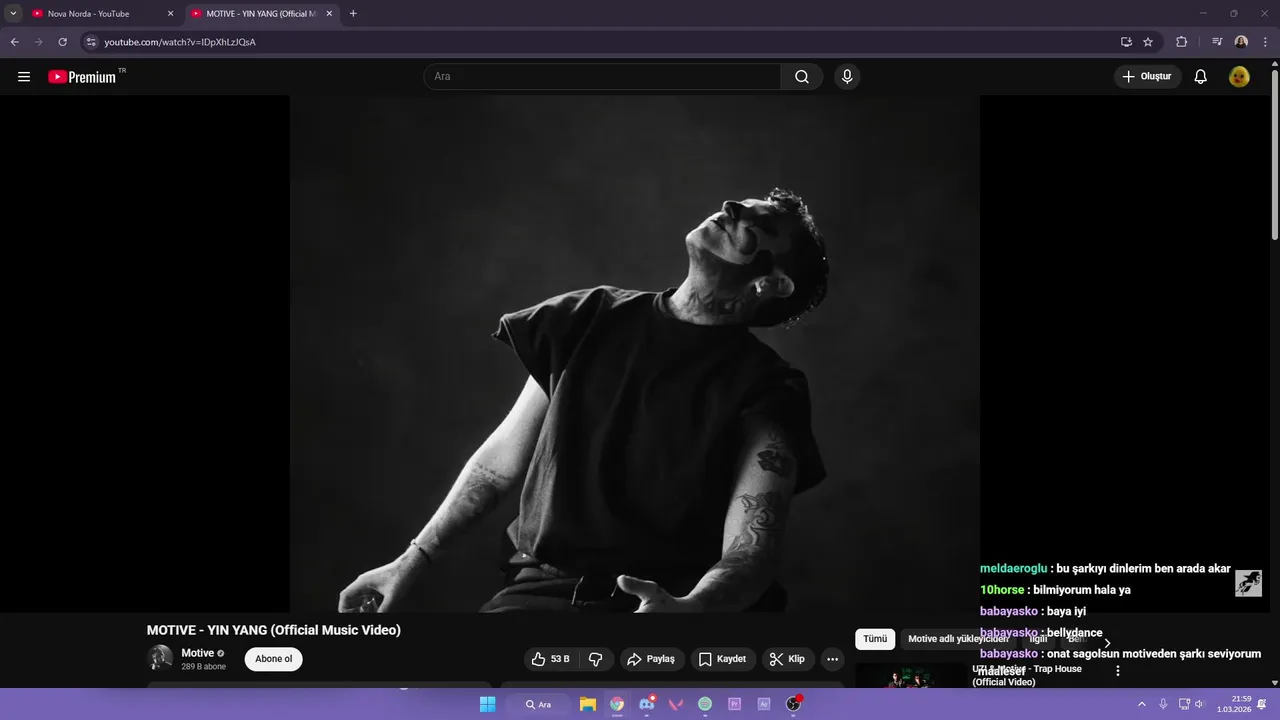The width and height of the screenshot is (1280, 720).
Task: Open the YouTube hamburger guide menu
Action: [x=24, y=77]
